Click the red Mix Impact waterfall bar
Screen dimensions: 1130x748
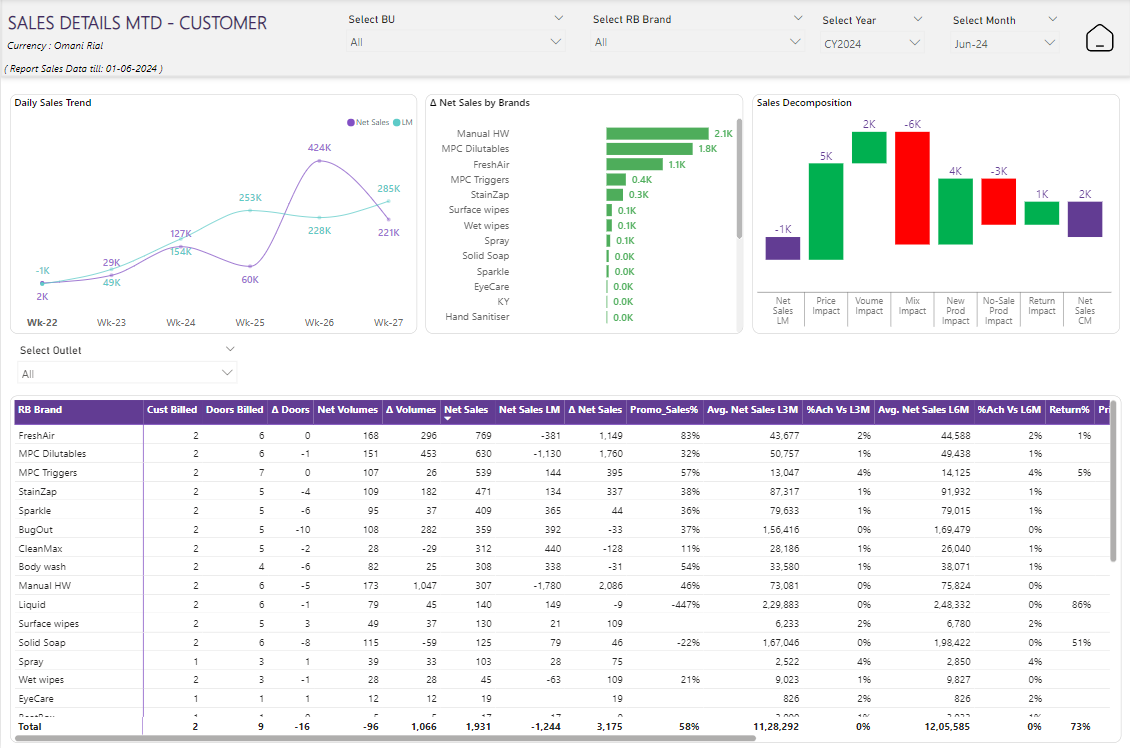pyautogui.click(x=912, y=188)
